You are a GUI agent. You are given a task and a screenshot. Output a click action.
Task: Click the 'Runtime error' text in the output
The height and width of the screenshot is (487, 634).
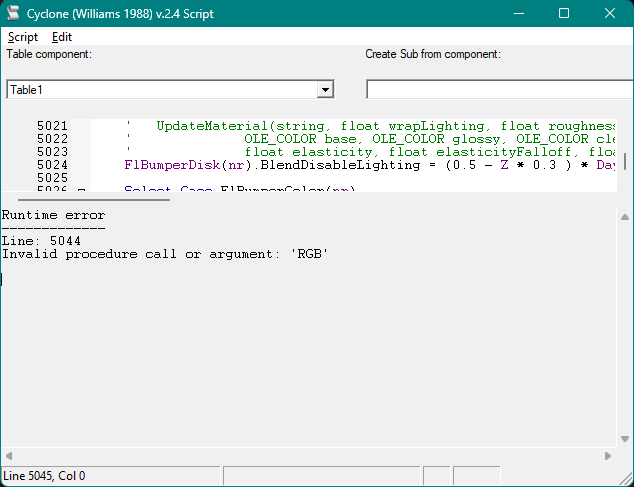tap(53, 215)
